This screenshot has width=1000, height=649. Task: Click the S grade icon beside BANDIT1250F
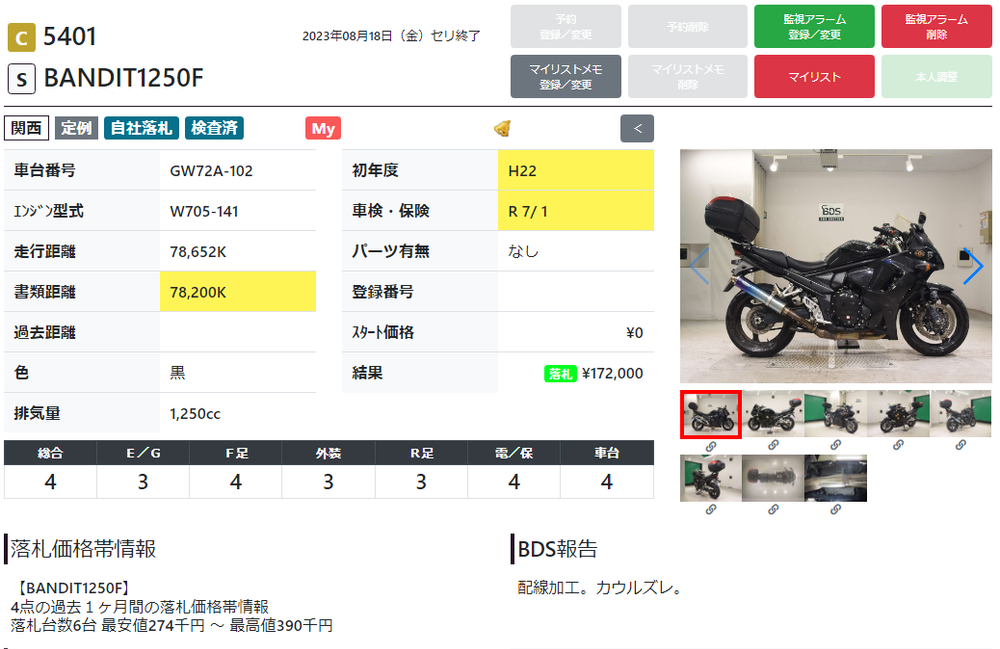click(x=22, y=78)
